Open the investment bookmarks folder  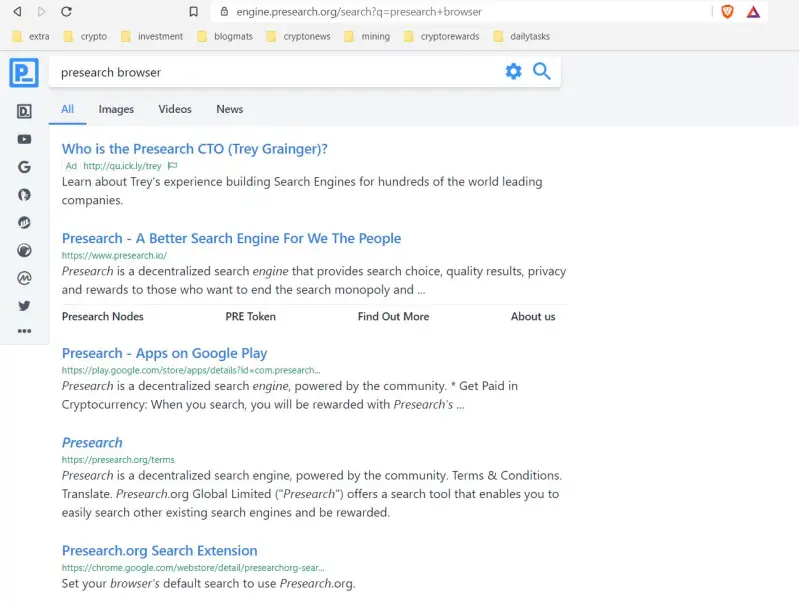[152, 36]
